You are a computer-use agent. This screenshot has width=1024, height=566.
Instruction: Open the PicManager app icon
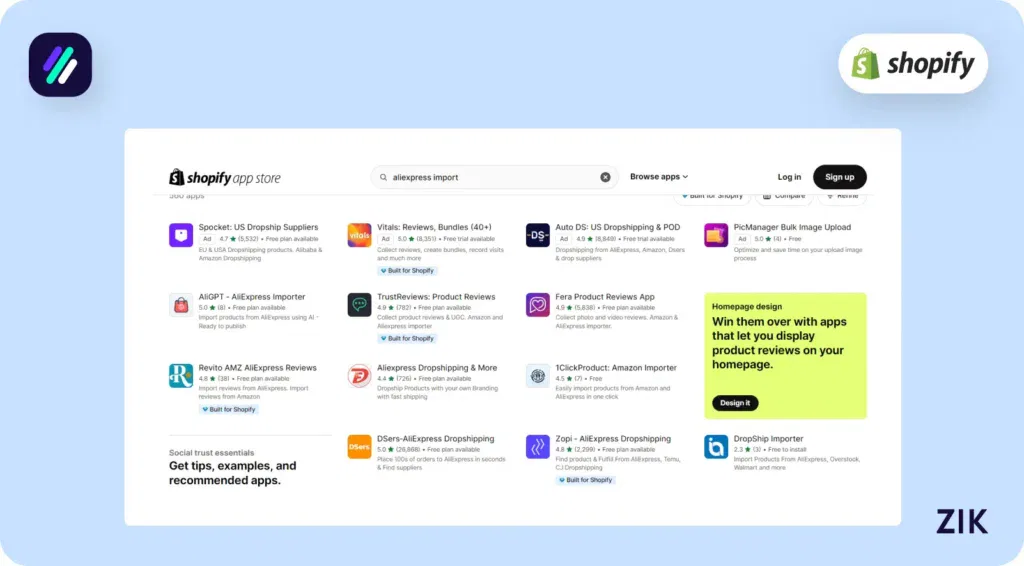(x=716, y=235)
